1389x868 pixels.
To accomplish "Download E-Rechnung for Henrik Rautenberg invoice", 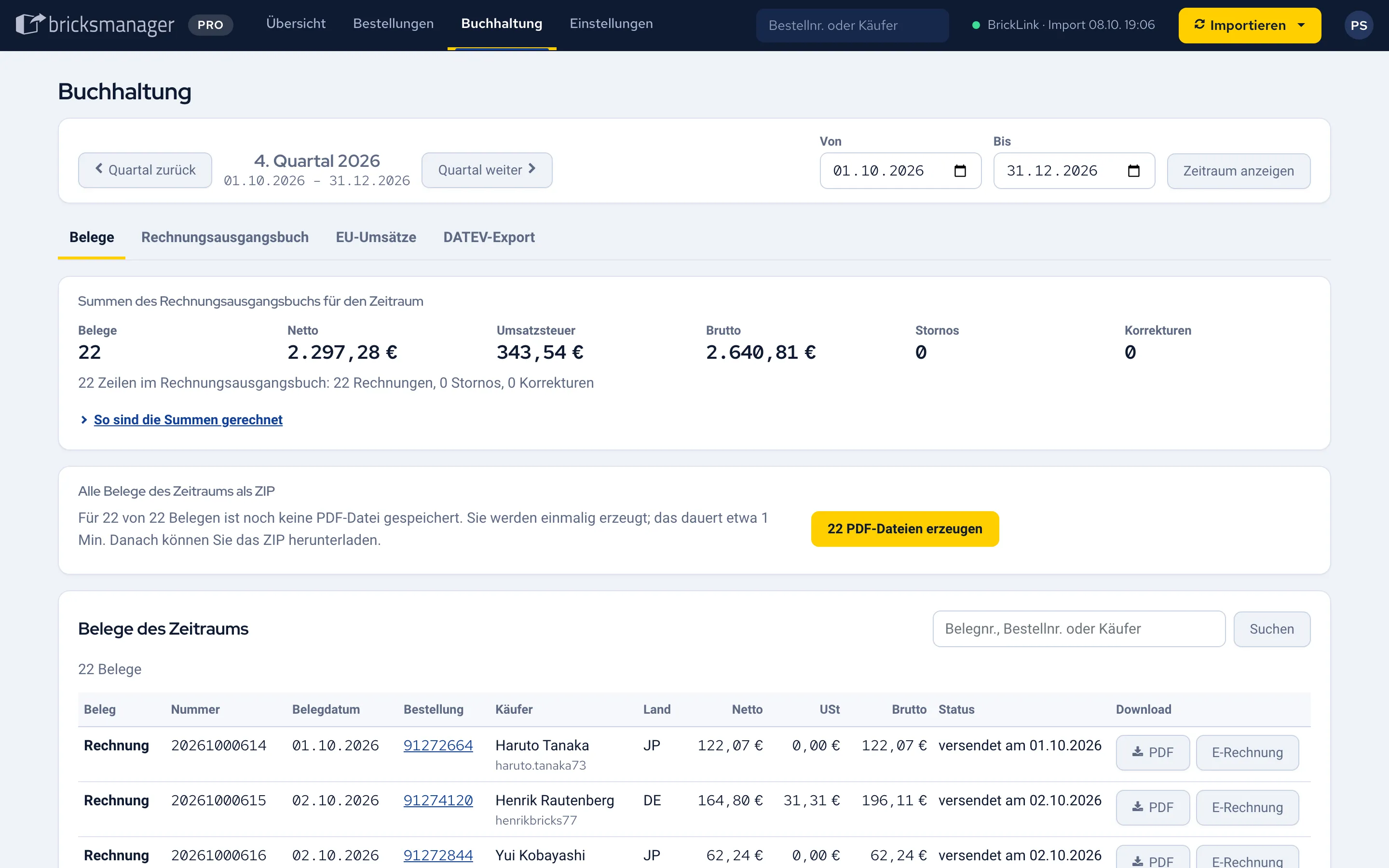I will point(1247,808).
